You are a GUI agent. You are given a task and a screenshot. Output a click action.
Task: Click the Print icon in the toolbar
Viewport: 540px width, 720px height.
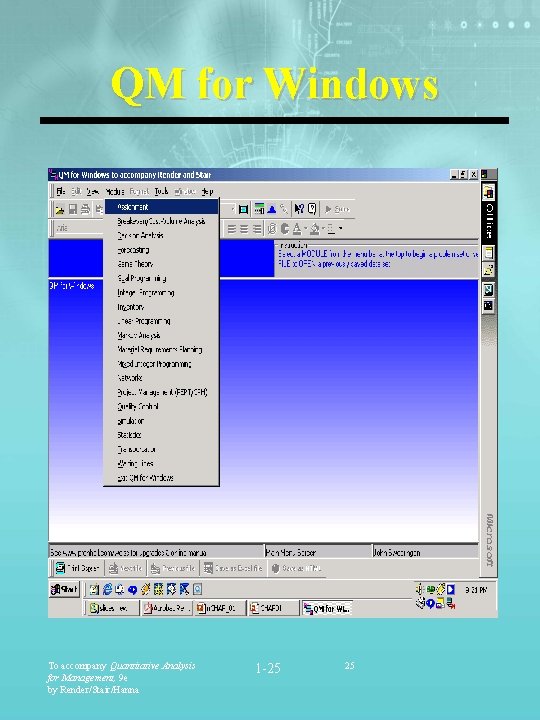[x=85, y=210]
